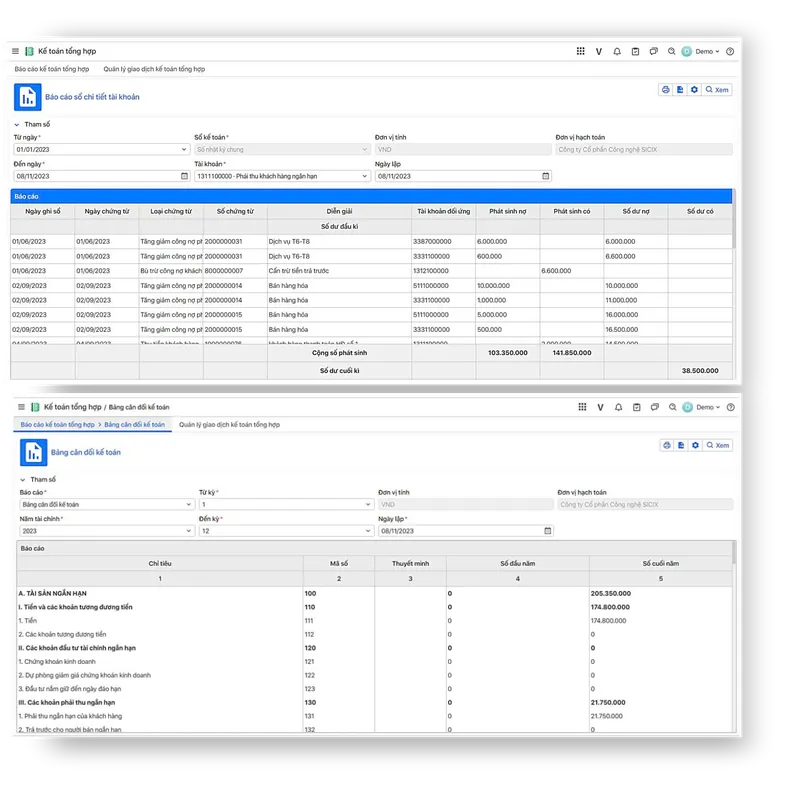Screen dimensions: 800x786
Task: Open settings gear for the balance sheet report
Action: 695,445
